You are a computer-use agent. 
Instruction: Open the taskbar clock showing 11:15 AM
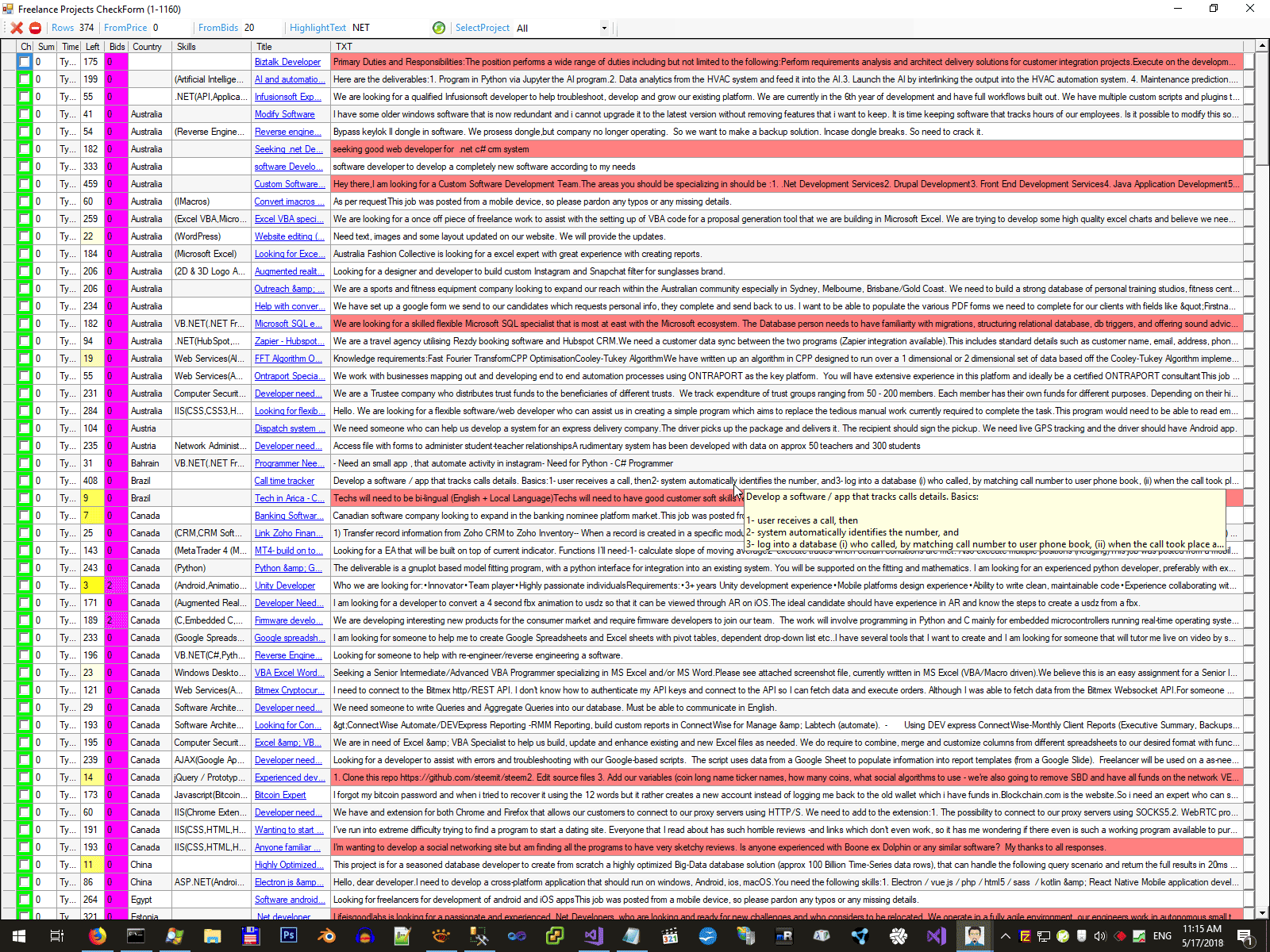point(1203,936)
